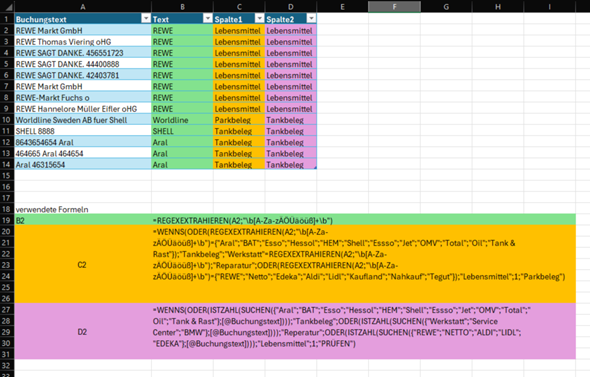This screenshot has height=377, width=590.
Task: Select row 18 header
Action: pos(7,209)
